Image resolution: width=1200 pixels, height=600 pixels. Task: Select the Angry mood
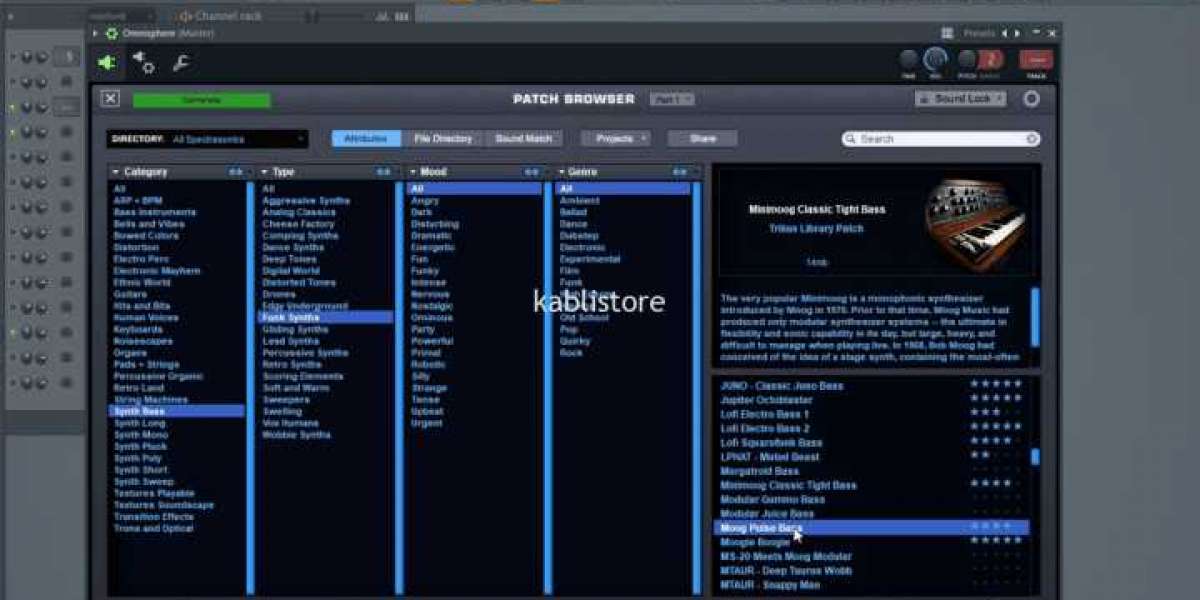click(x=425, y=200)
